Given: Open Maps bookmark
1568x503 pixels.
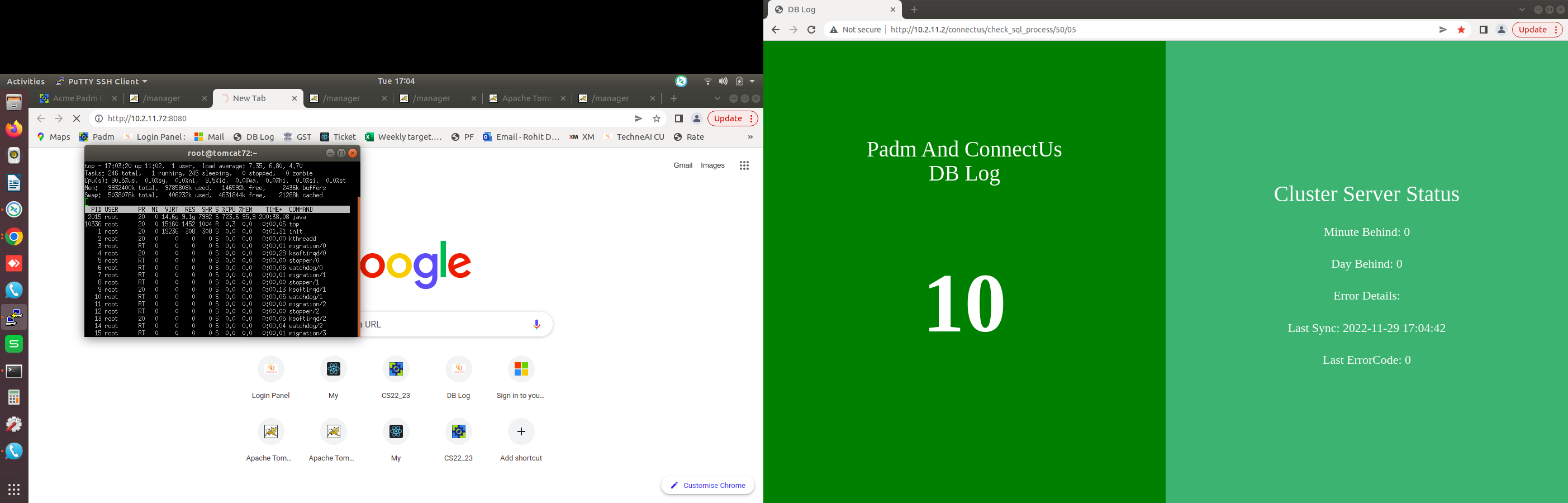Looking at the screenshot, I should (54, 137).
